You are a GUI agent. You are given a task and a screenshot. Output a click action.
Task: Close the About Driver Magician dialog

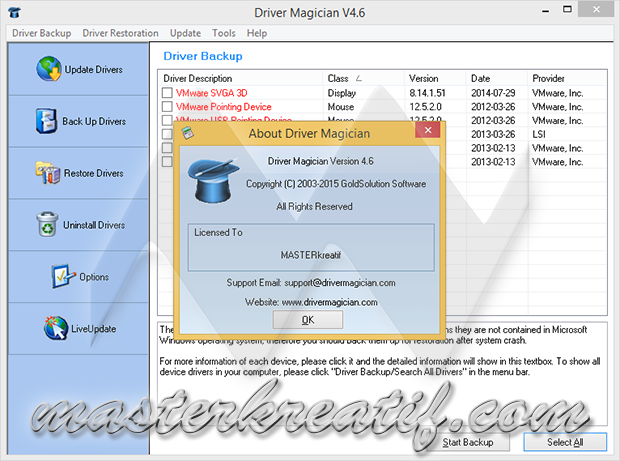pos(427,130)
